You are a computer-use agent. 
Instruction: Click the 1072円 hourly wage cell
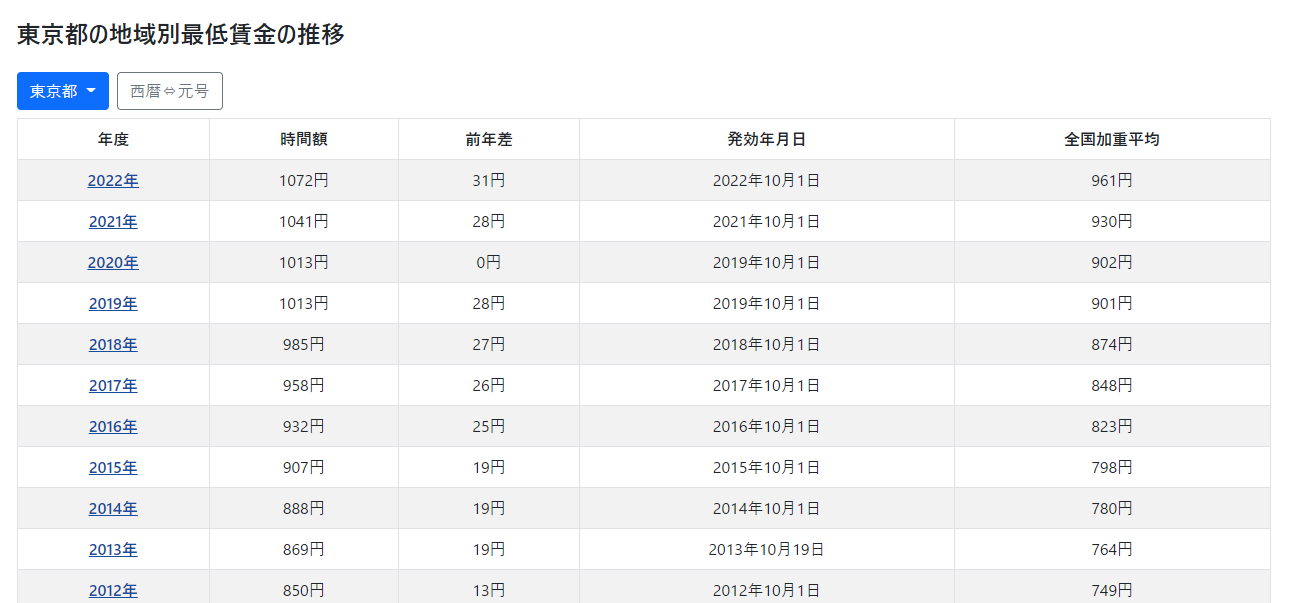click(304, 181)
